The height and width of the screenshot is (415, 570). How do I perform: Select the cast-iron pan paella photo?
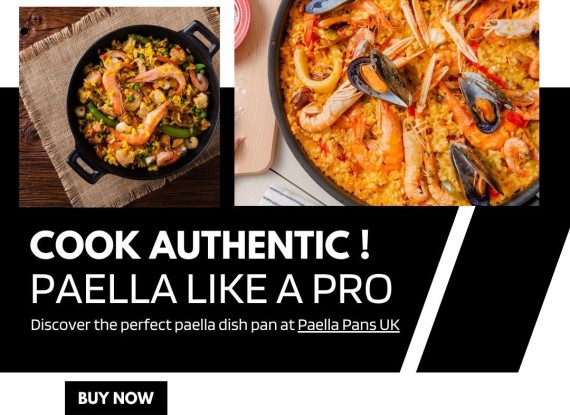tap(120, 107)
